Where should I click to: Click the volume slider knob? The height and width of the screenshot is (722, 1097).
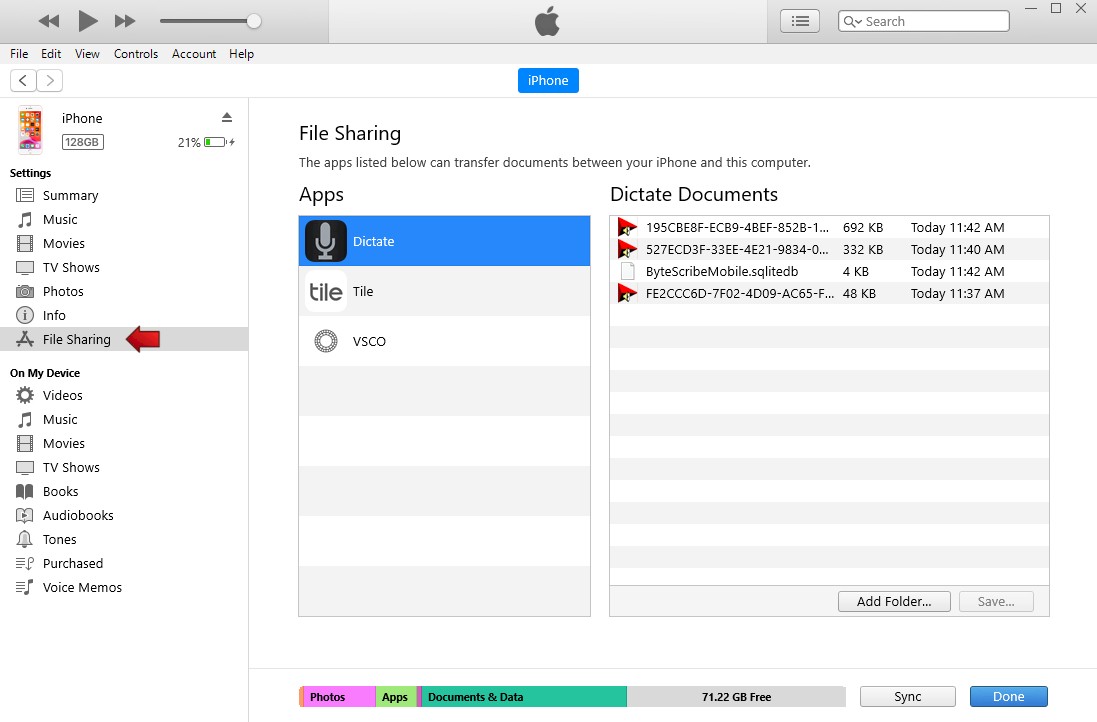pos(254,21)
